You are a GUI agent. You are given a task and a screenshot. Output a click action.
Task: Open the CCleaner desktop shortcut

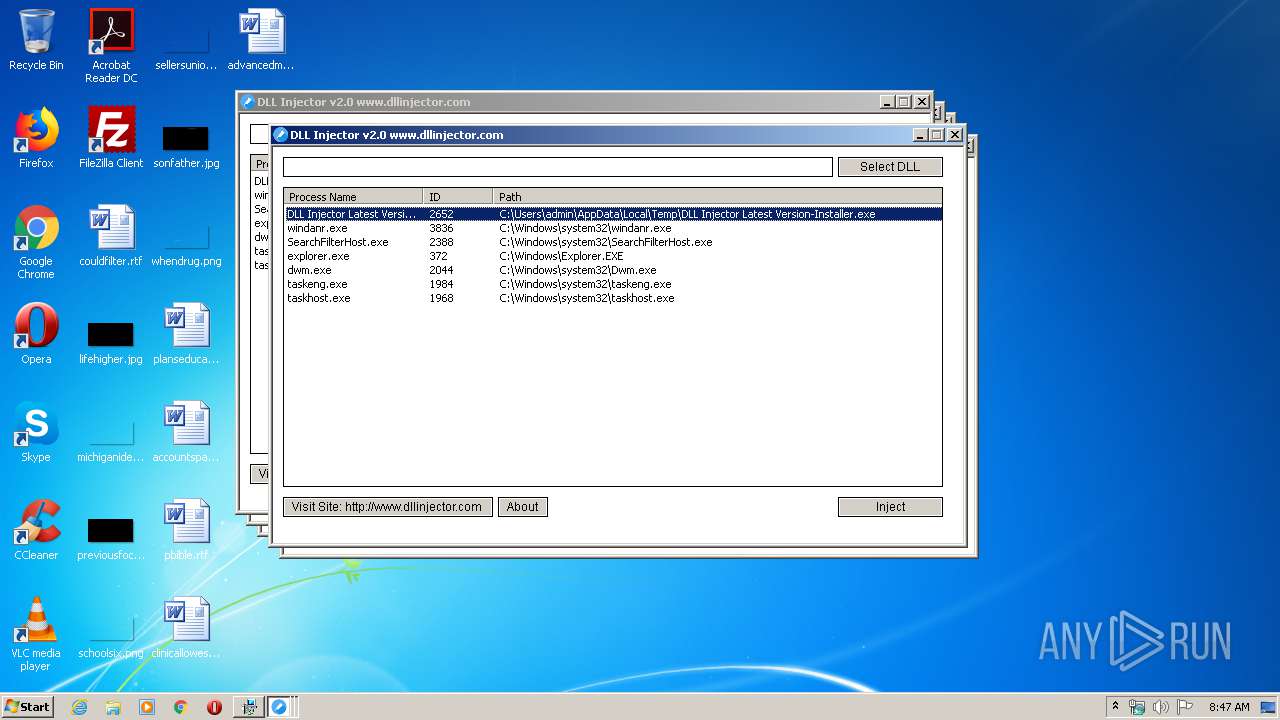click(x=36, y=530)
